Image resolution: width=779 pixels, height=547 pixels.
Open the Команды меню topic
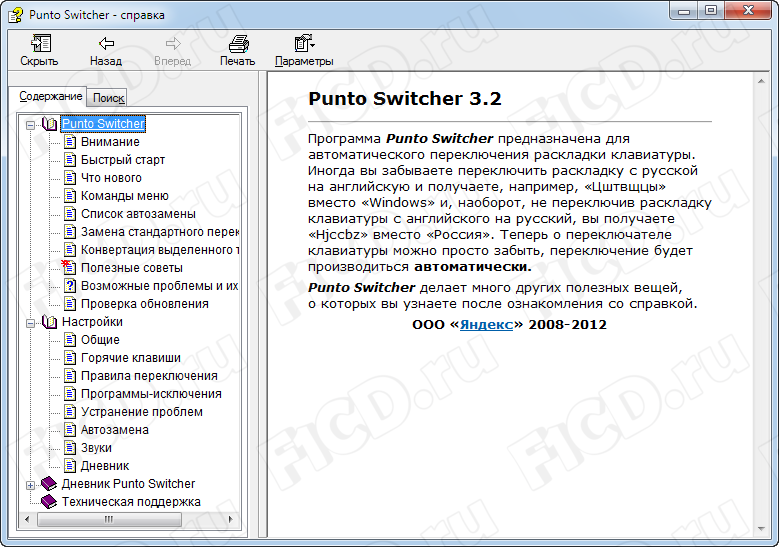point(125,196)
